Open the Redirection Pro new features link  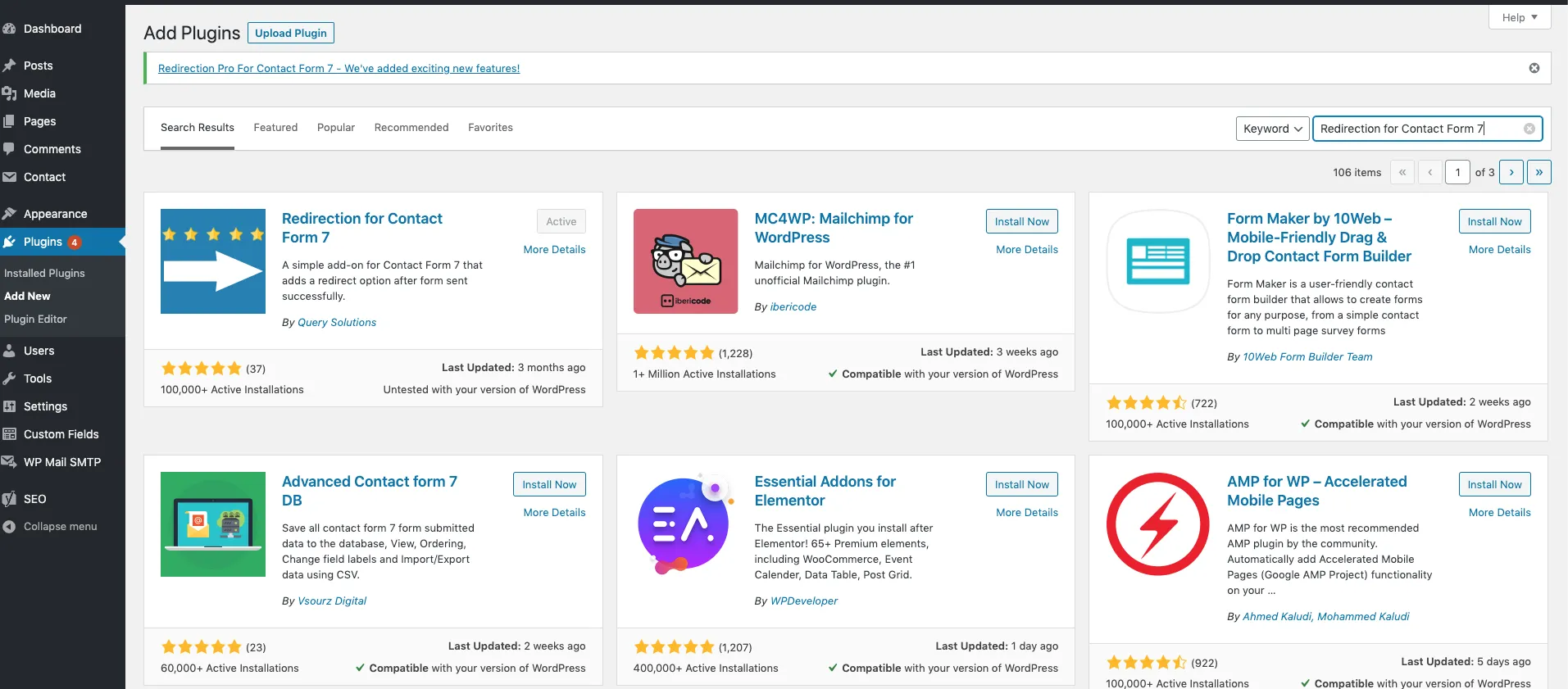(x=339, y=68)
